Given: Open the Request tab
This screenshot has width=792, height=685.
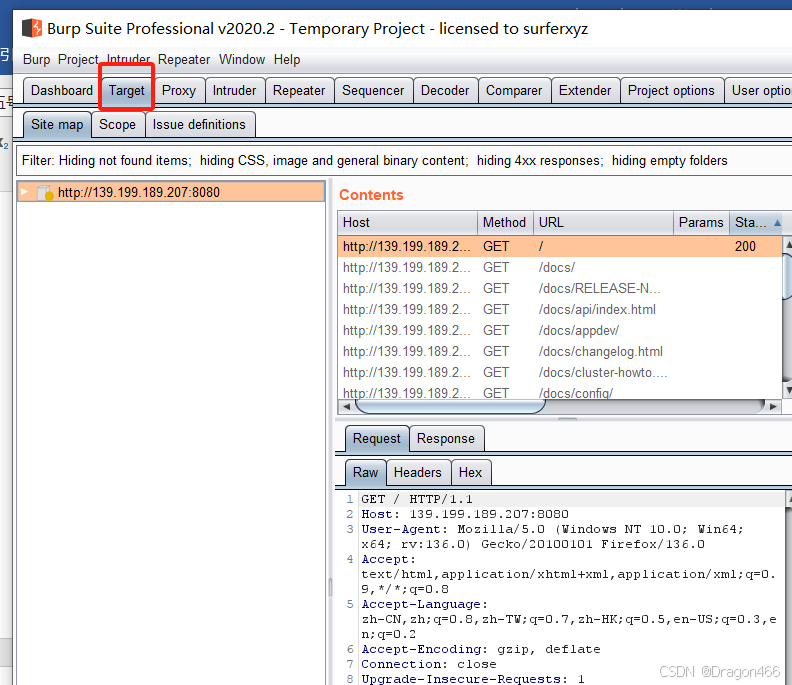Looking at the screenshot, I should point(377,438).
